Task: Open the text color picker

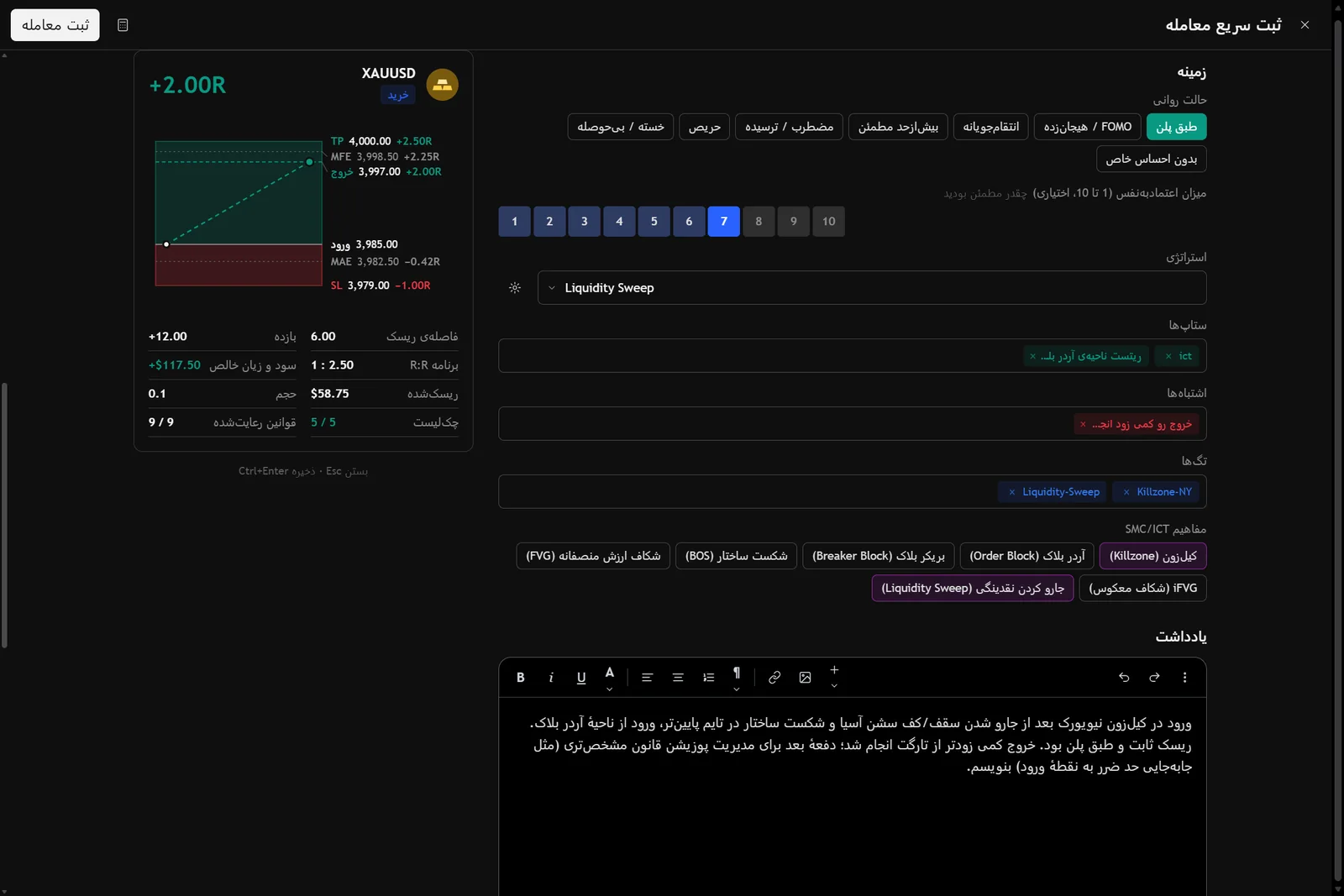Action: pyautogui.click(x=610, y=678)
